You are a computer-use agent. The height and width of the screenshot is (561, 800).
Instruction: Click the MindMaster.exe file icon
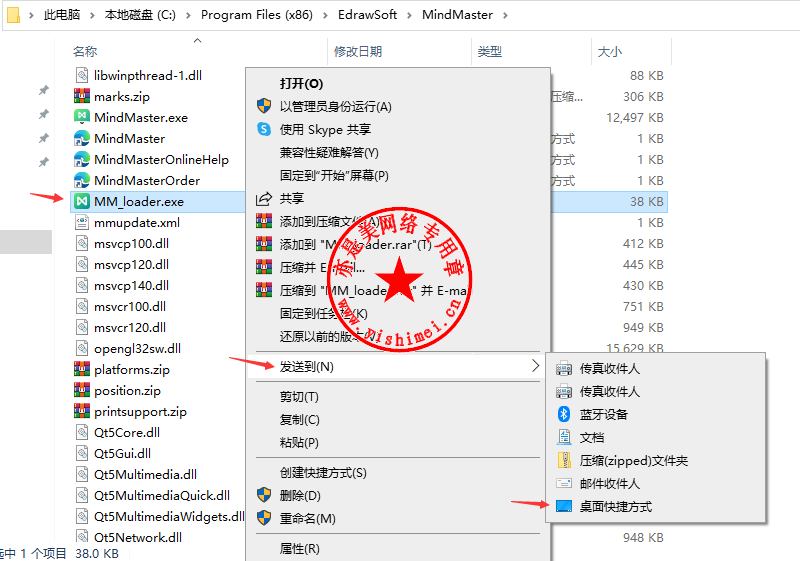pos(82,117)
